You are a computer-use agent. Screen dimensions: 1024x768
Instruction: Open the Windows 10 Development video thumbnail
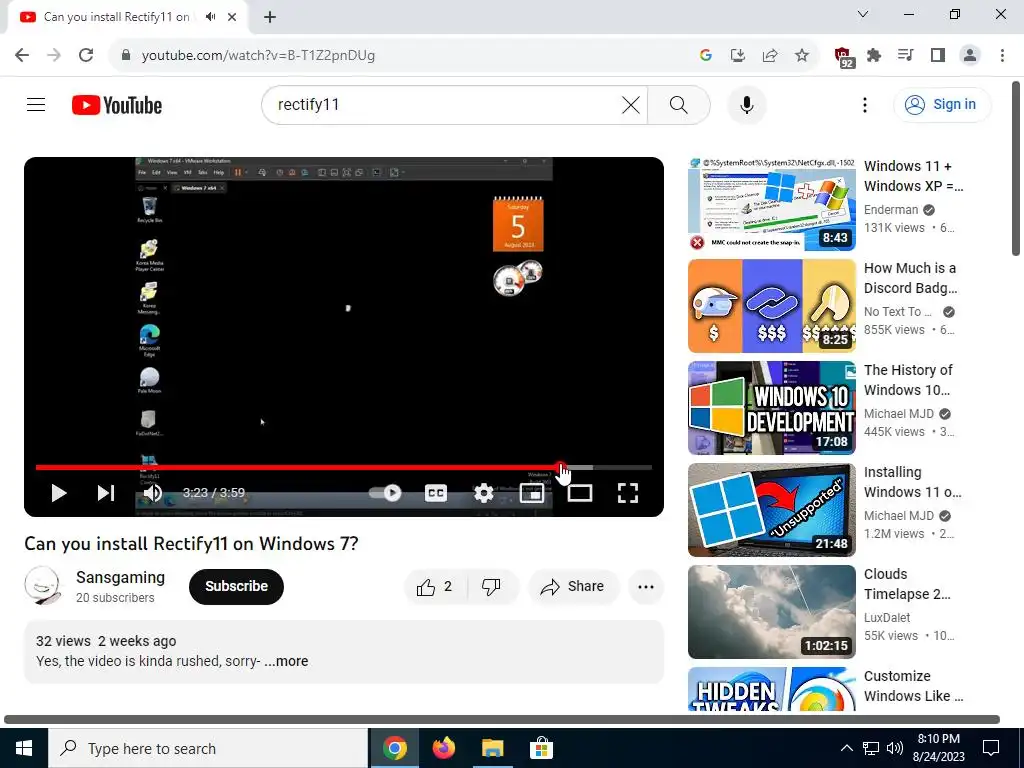772,408
